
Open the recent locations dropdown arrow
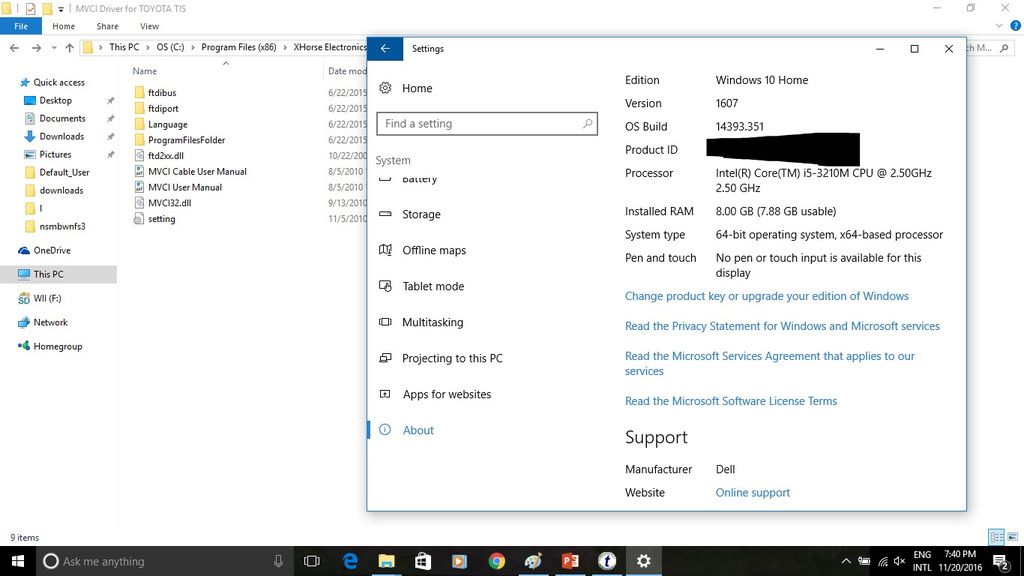click(53, 47)
